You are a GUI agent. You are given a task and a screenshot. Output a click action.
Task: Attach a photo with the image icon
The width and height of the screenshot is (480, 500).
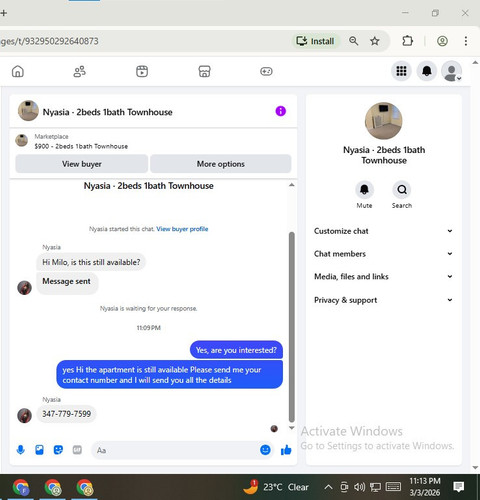(x=39, y=450)
